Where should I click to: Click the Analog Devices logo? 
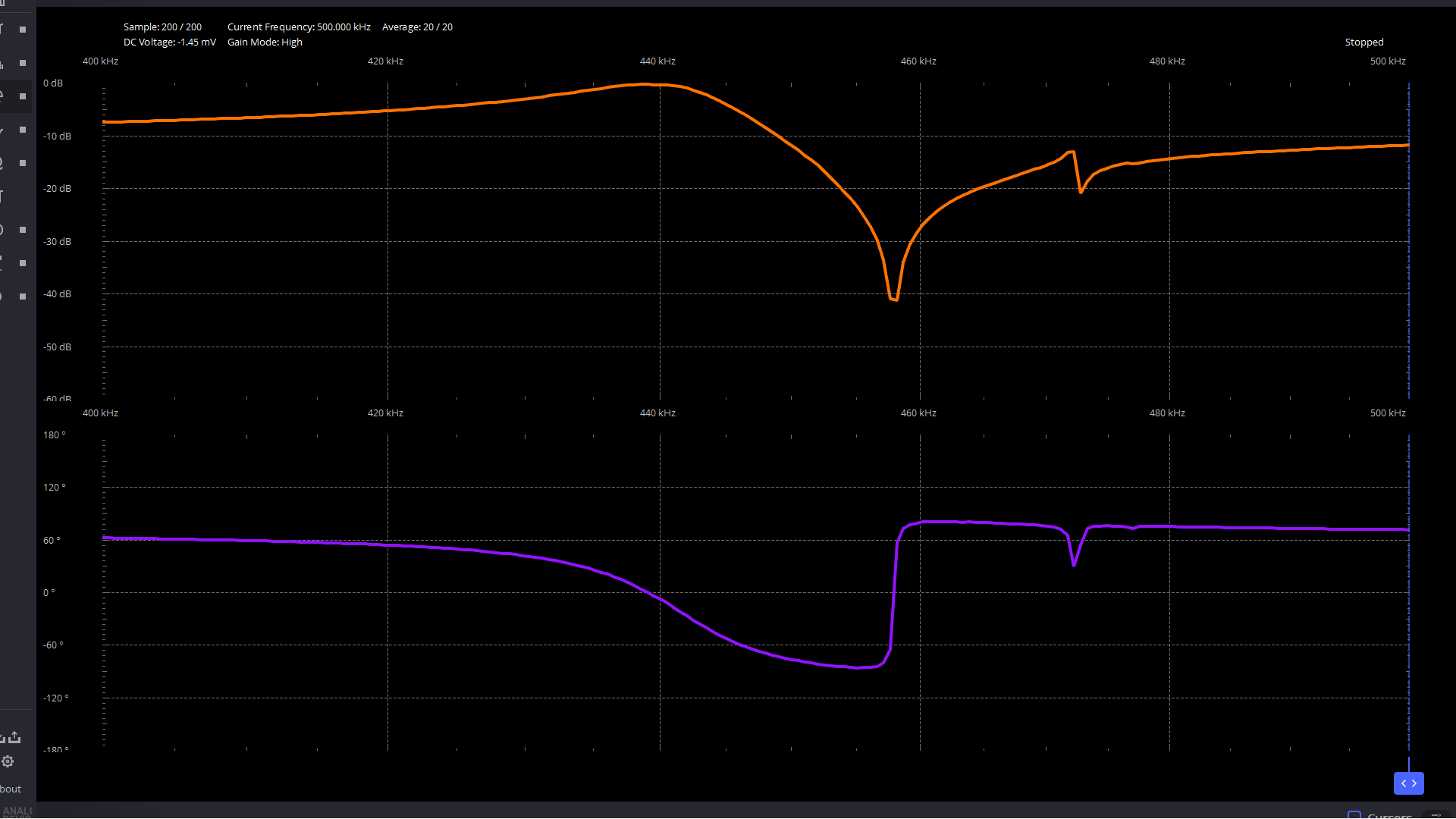click(17, 812)
